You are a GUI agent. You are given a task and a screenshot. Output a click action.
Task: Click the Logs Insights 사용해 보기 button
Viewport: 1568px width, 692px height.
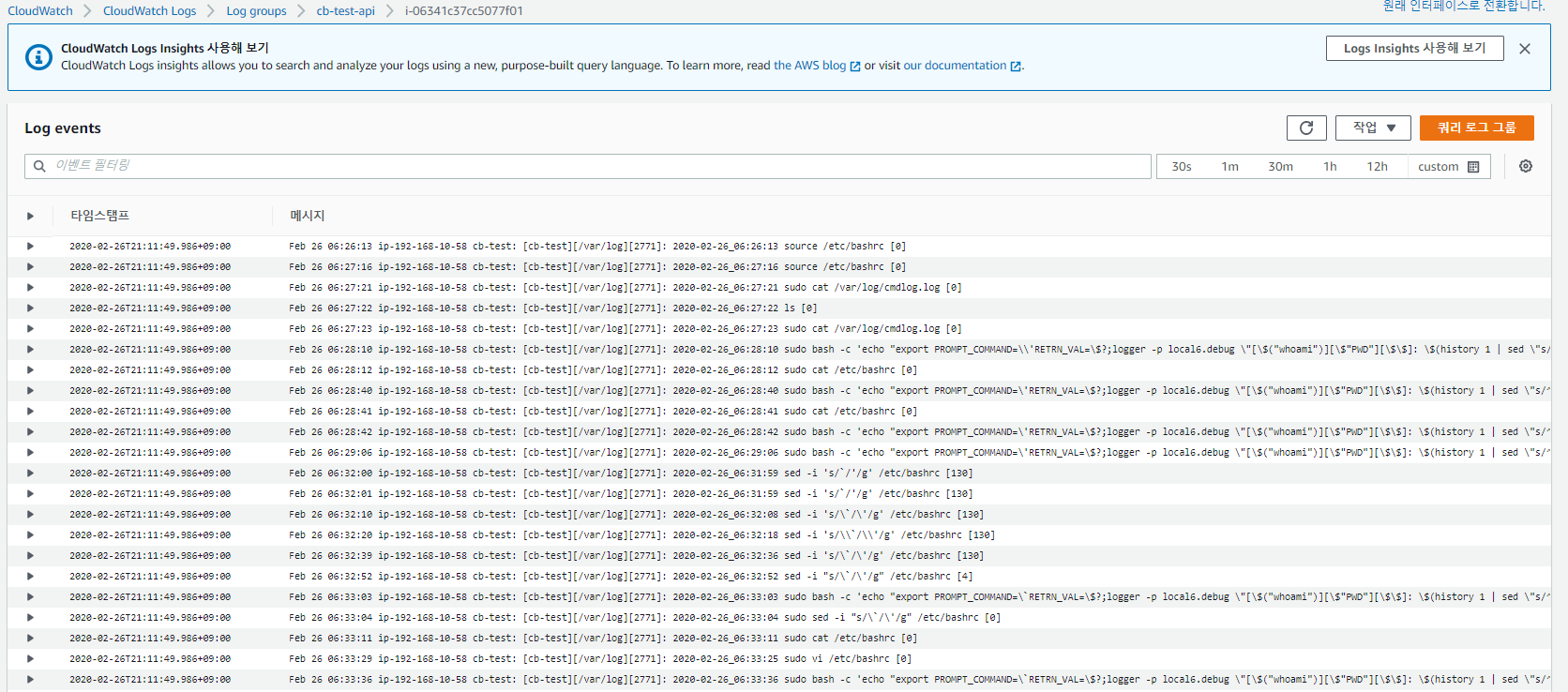point(1415,48)
